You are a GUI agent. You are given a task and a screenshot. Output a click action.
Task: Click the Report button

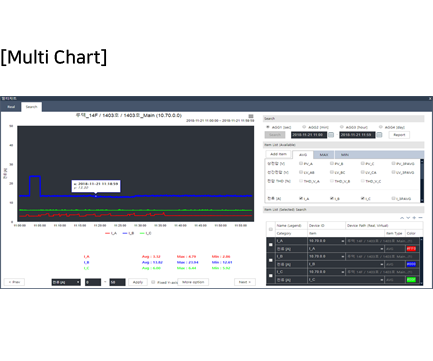click(399, 135)
